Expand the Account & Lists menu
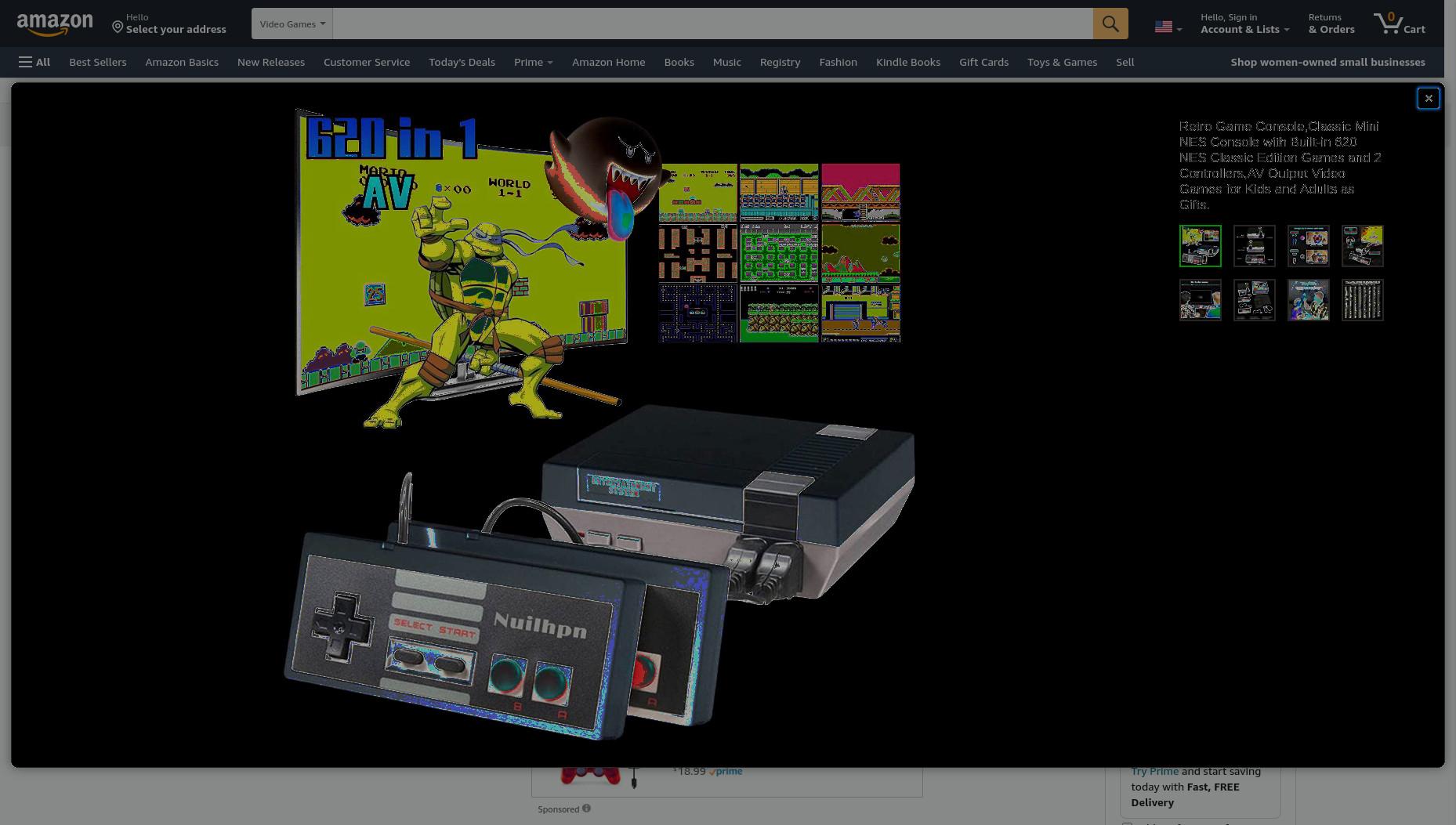The image size is (1456, 825). (1244, 24)
